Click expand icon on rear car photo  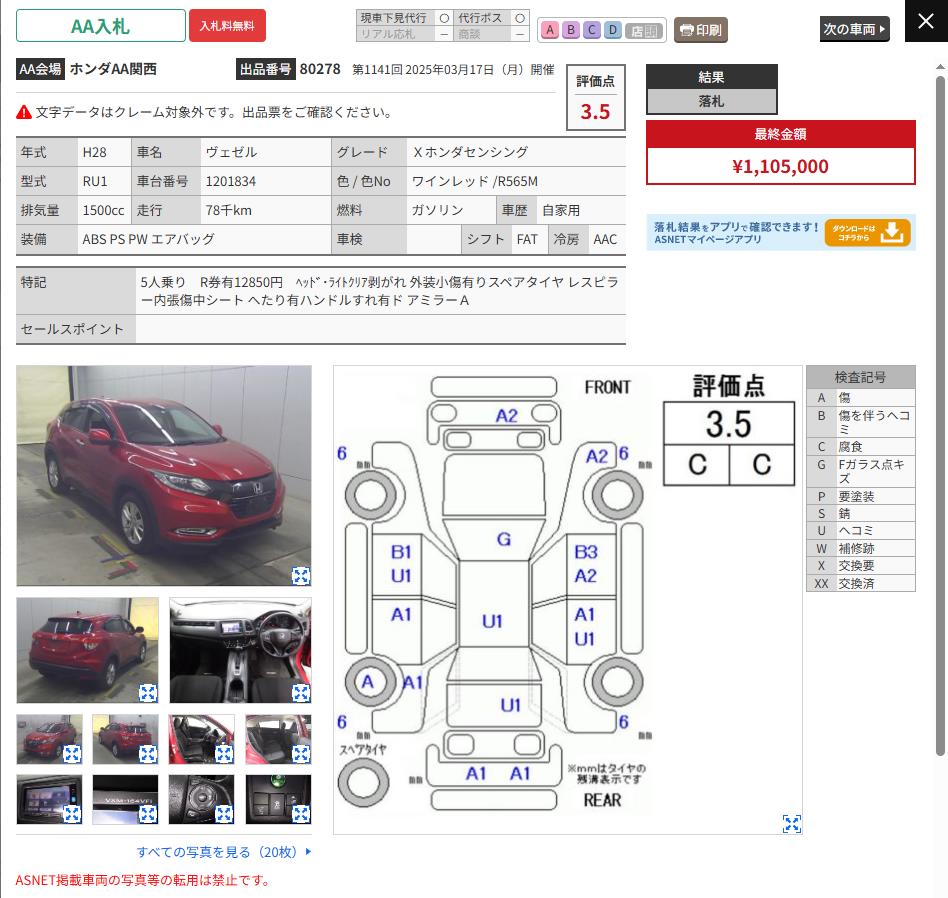pos(148,693)
